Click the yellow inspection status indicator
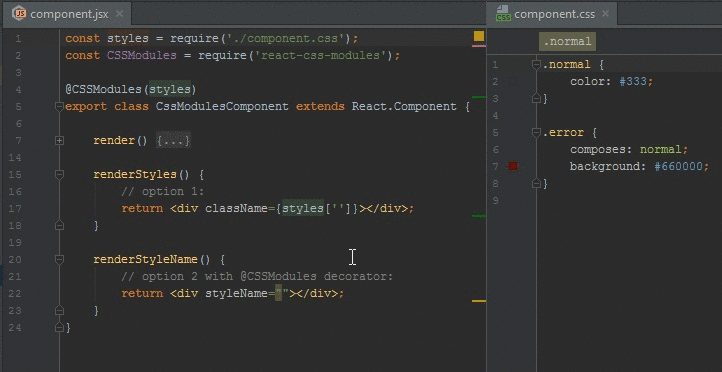The image size is (722, 372). coord(479,36)
